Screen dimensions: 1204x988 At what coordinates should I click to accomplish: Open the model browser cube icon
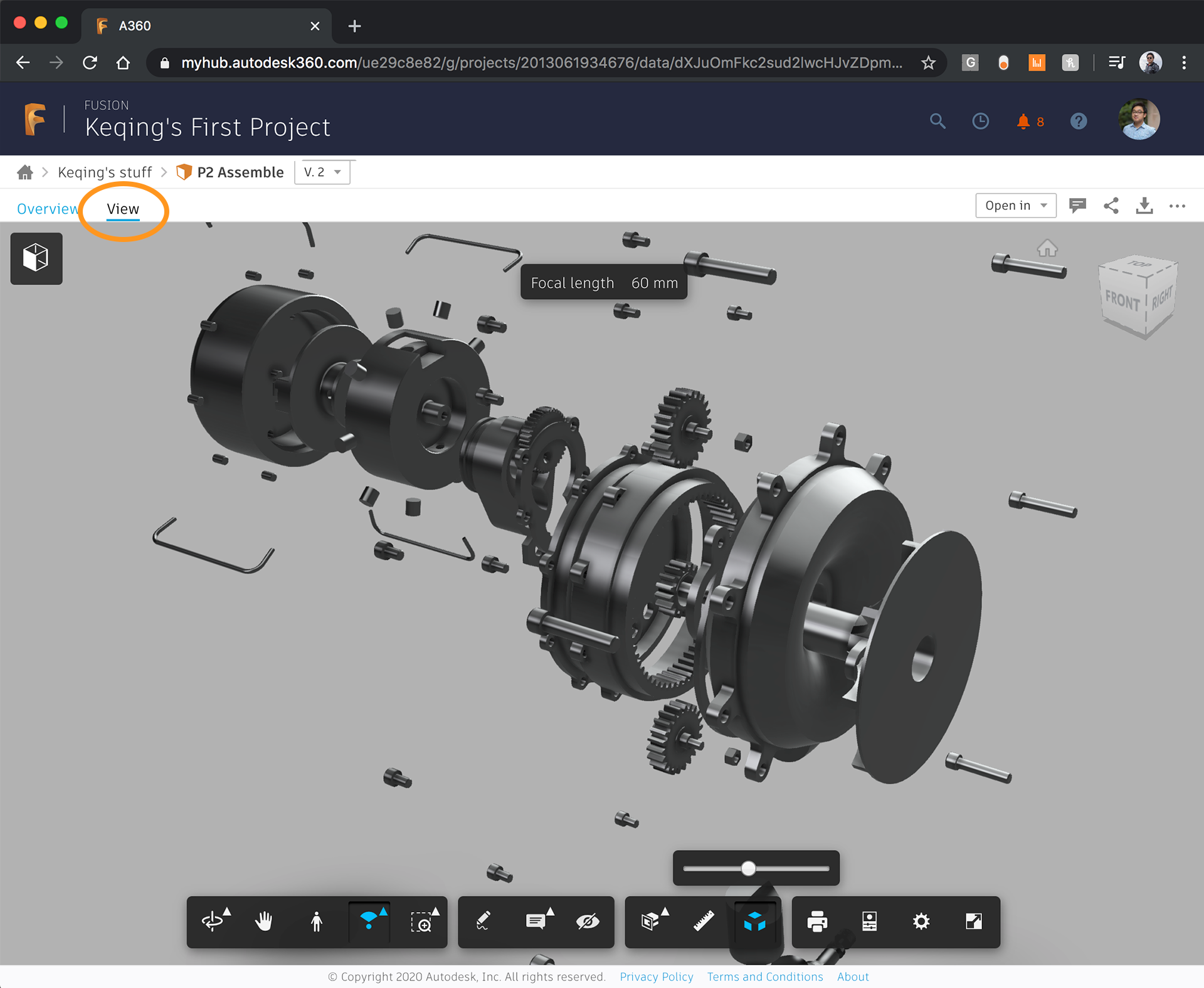[x=36, y=258]
